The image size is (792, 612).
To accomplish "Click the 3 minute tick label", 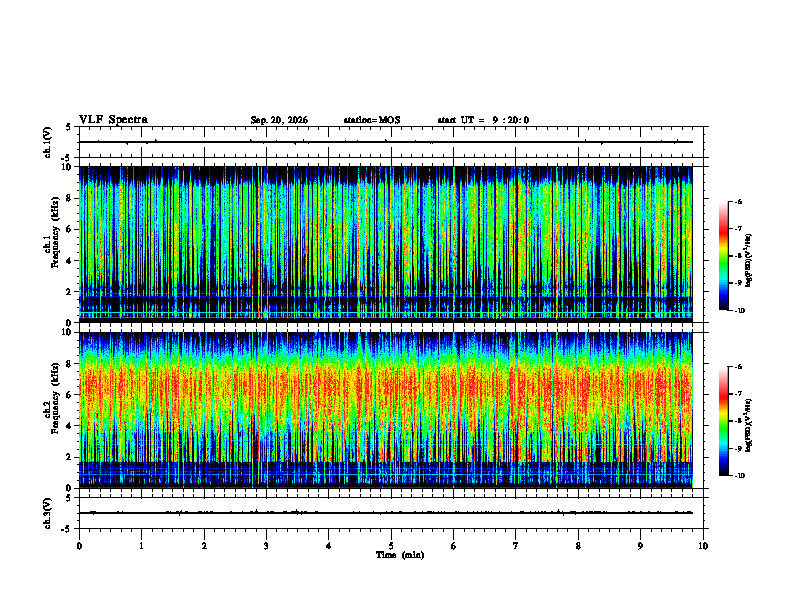I will 266,546.
